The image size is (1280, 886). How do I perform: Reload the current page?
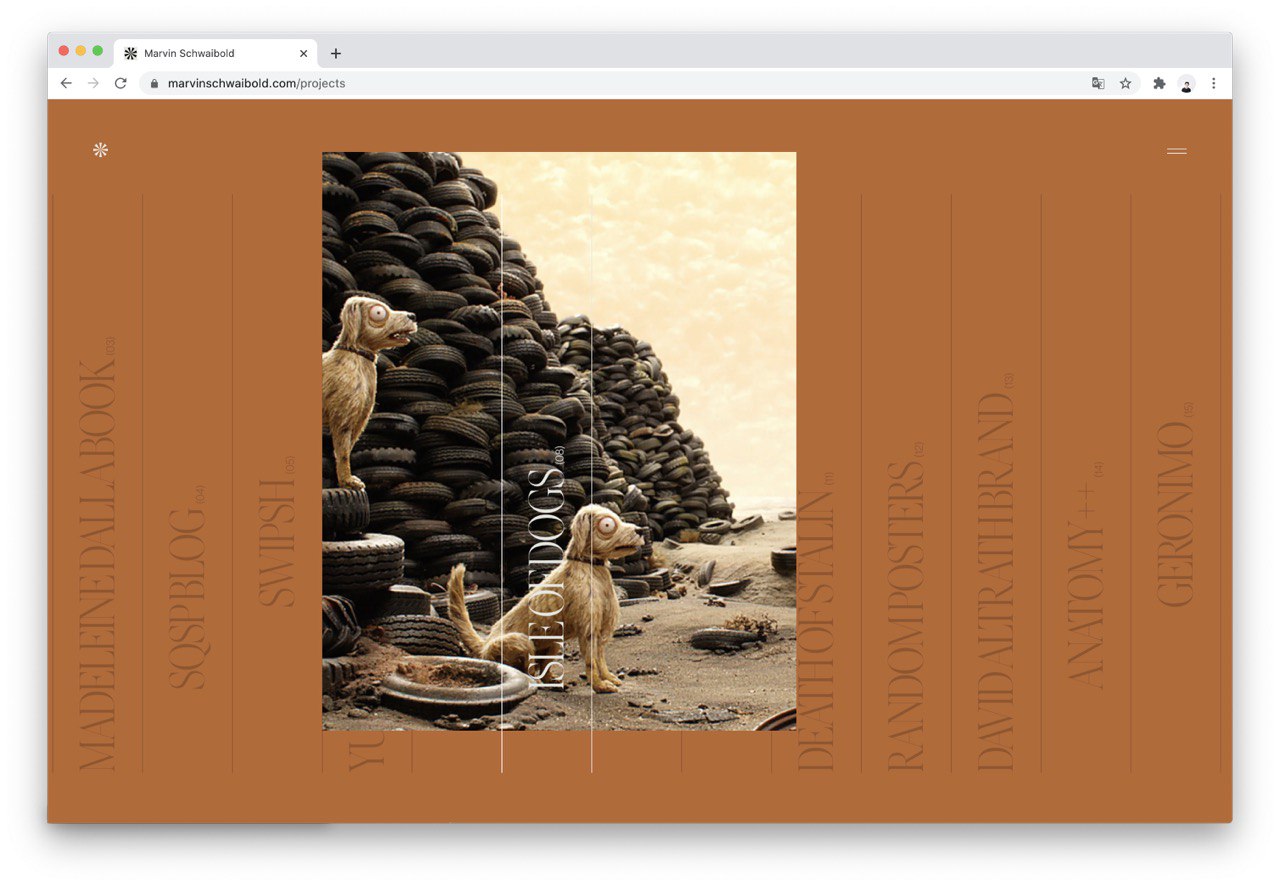pyautogui.click(x=120, y=83)
